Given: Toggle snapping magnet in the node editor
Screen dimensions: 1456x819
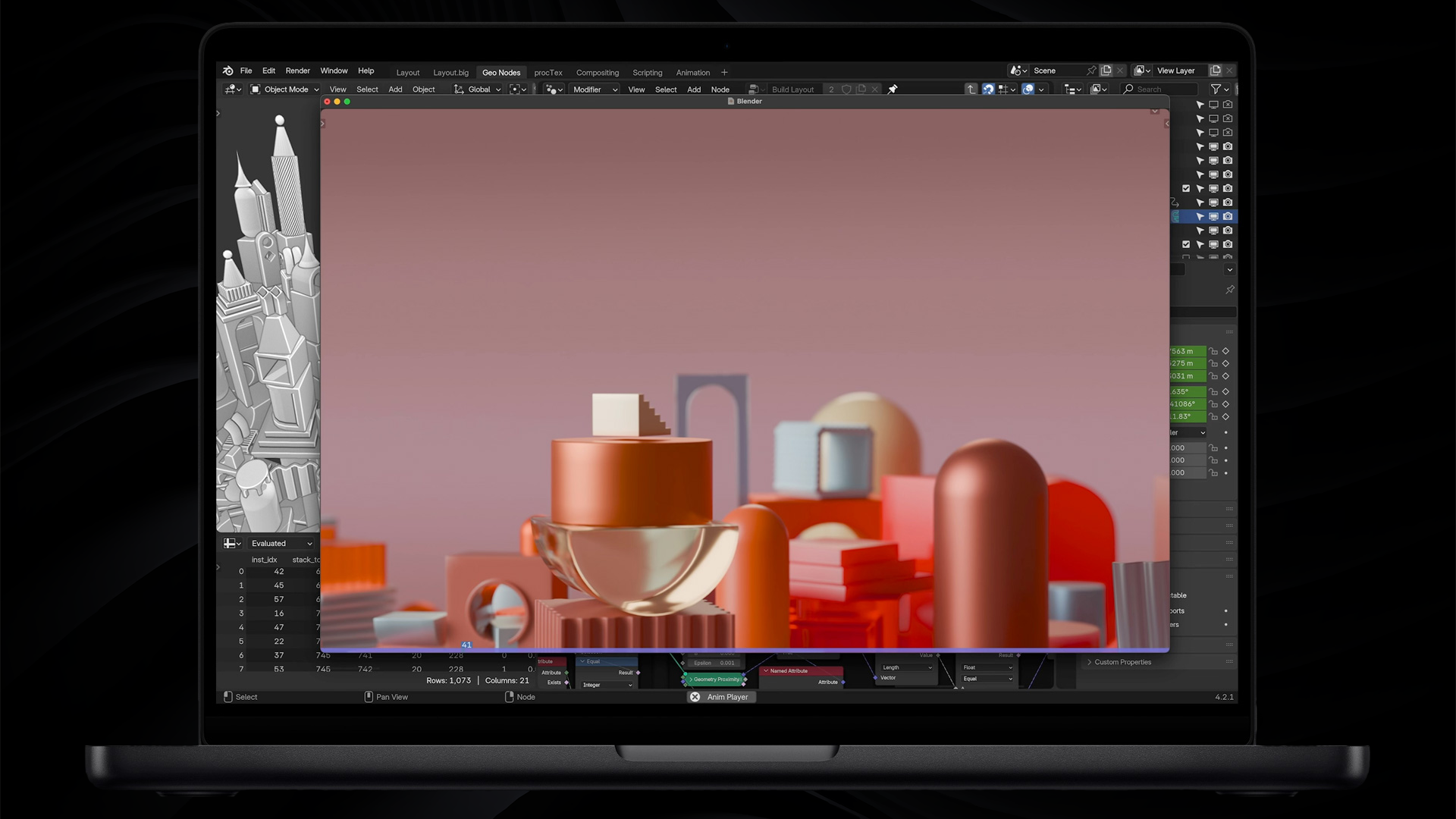Looking at the screenshot, I should [x=988, y=89].
